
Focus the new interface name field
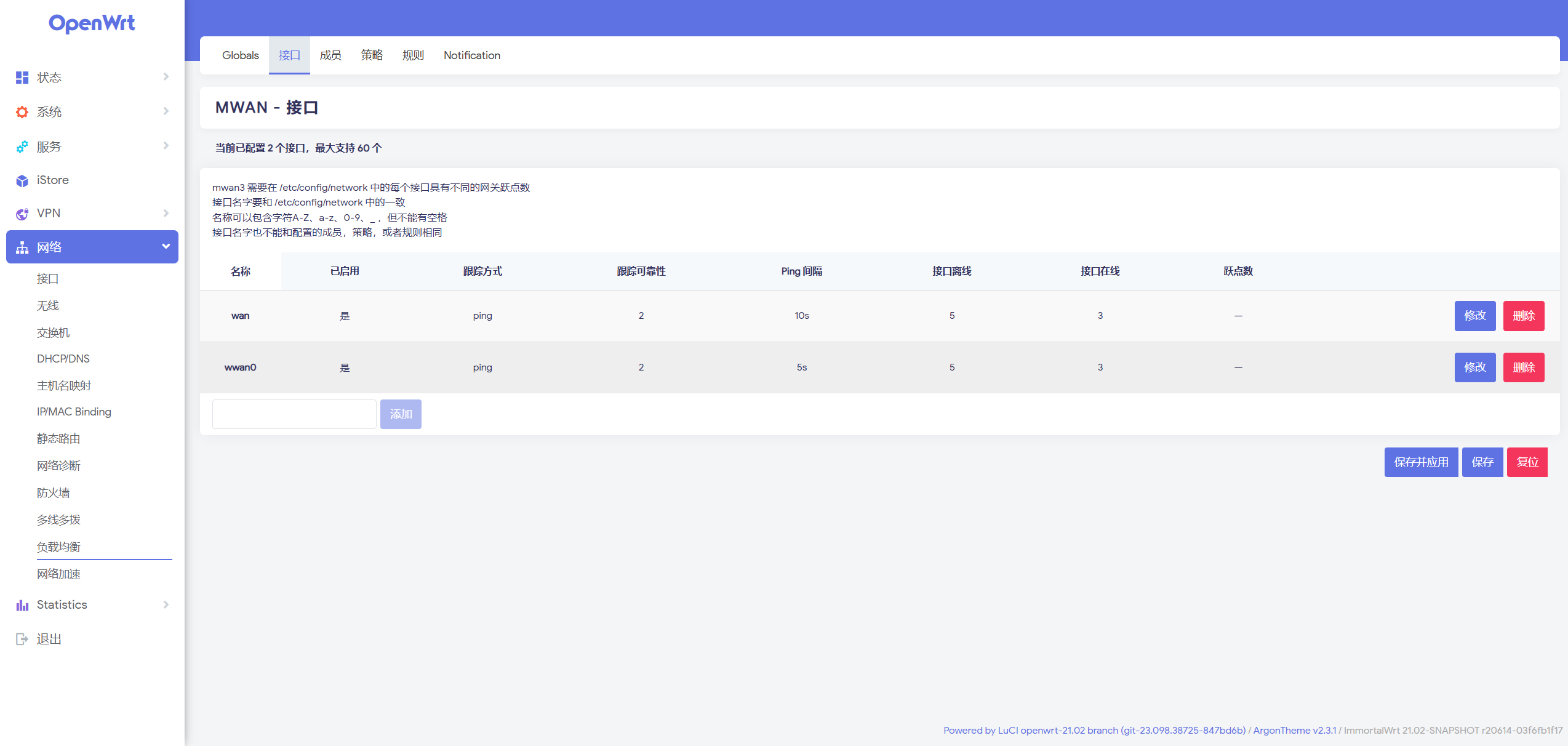294,414
